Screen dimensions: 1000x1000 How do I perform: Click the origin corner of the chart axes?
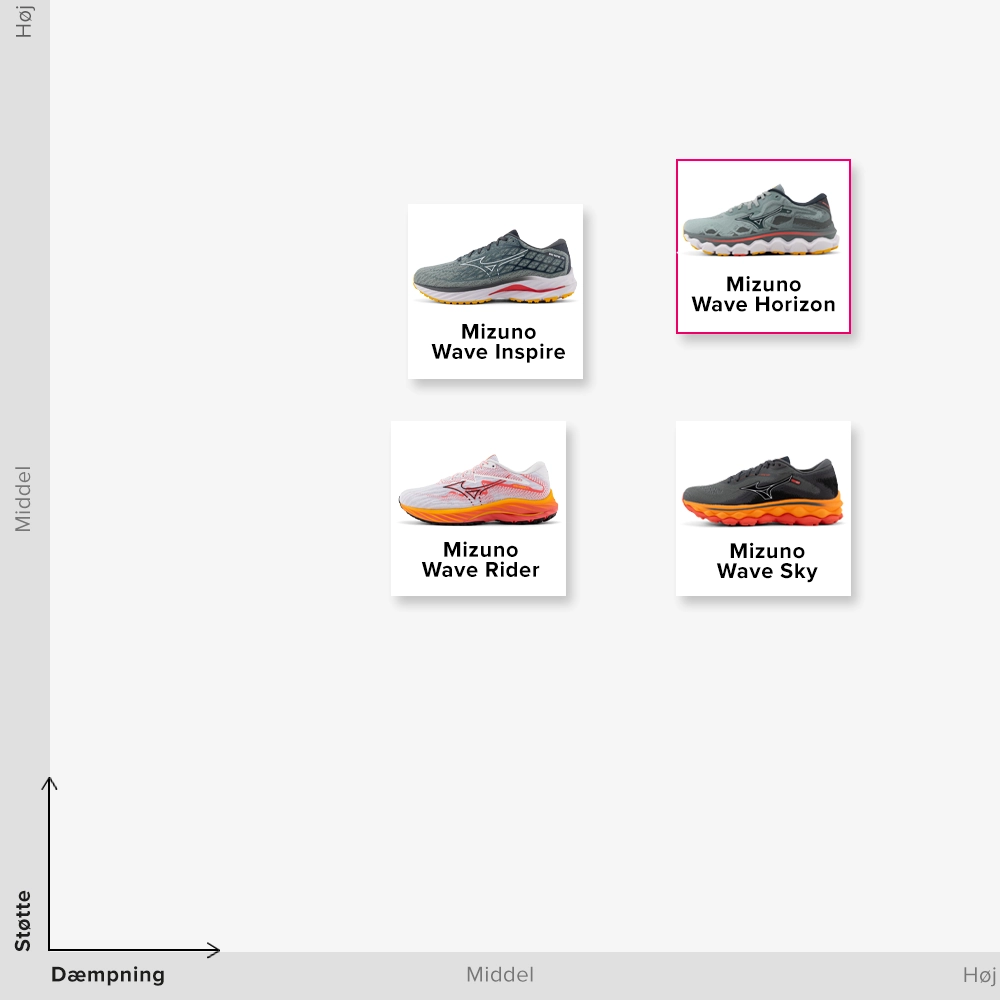tap(49, 949)
